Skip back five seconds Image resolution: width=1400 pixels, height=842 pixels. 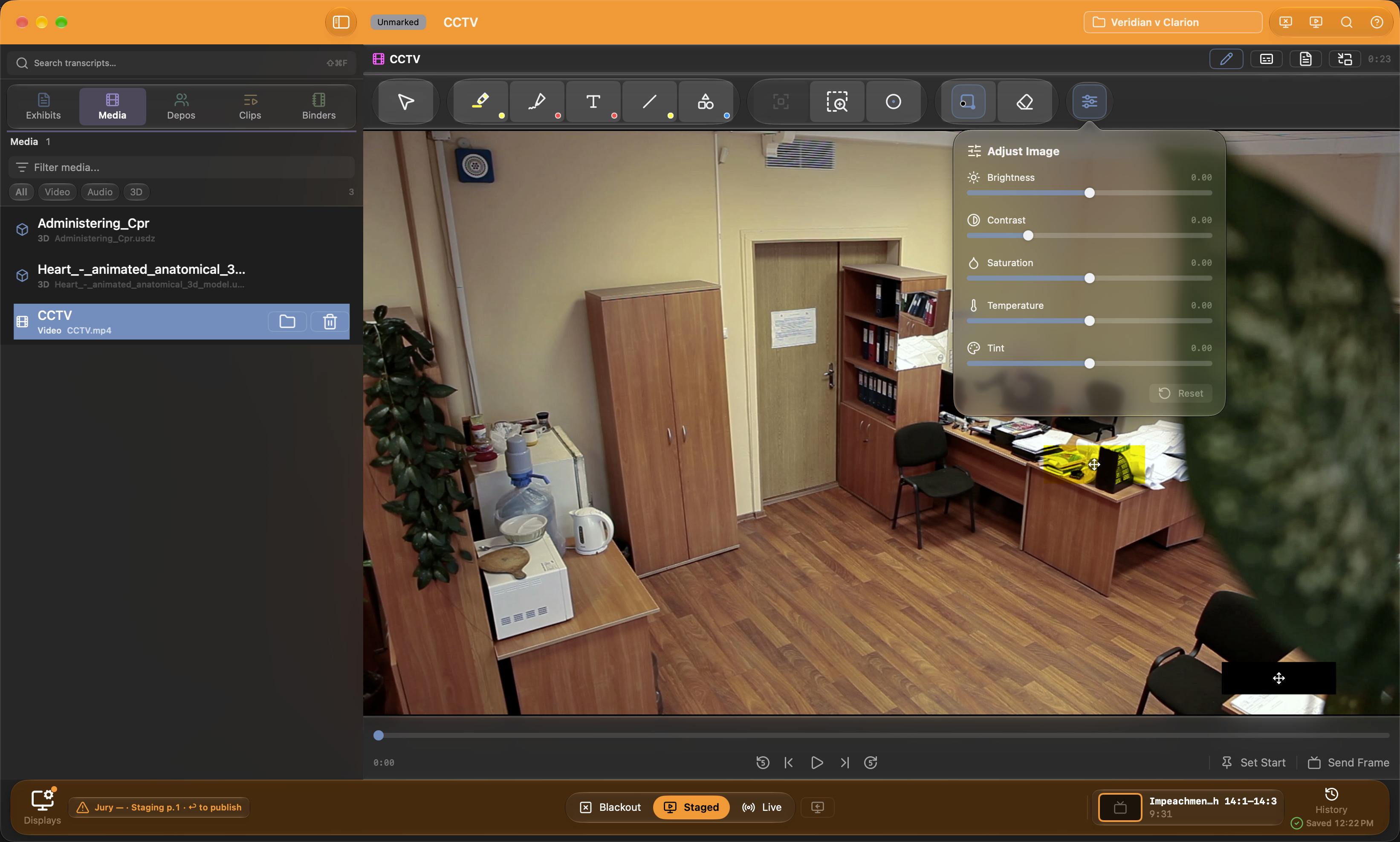pyautogui.click(x=763, y=763)
